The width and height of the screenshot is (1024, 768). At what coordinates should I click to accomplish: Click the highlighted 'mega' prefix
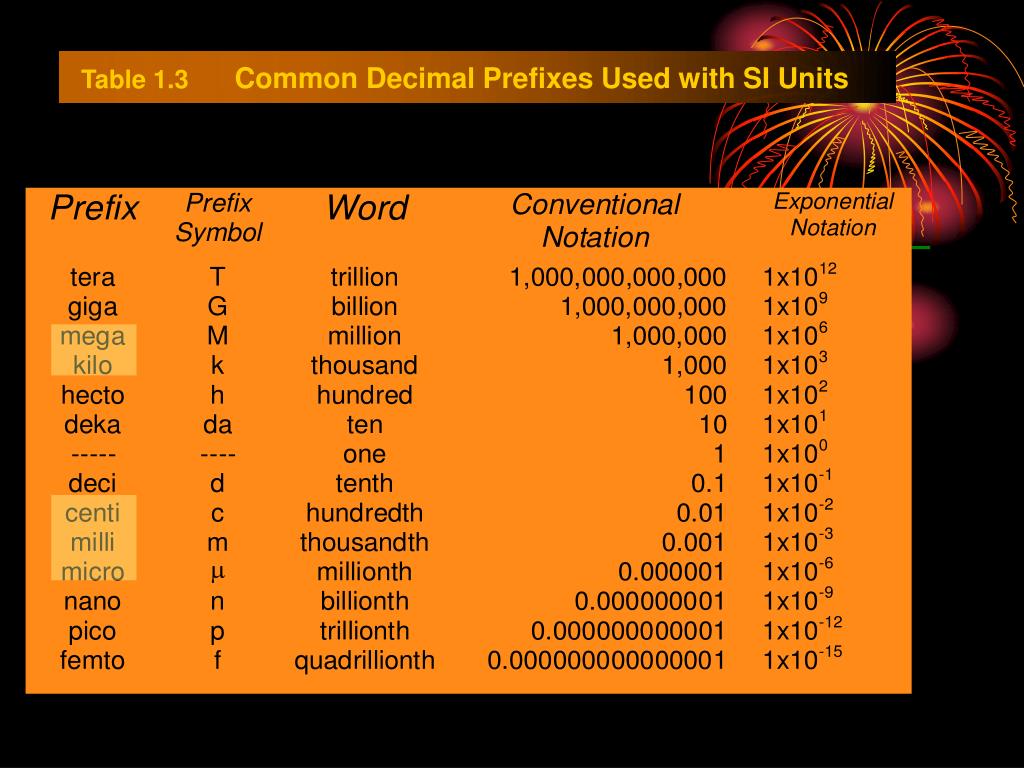92,337
